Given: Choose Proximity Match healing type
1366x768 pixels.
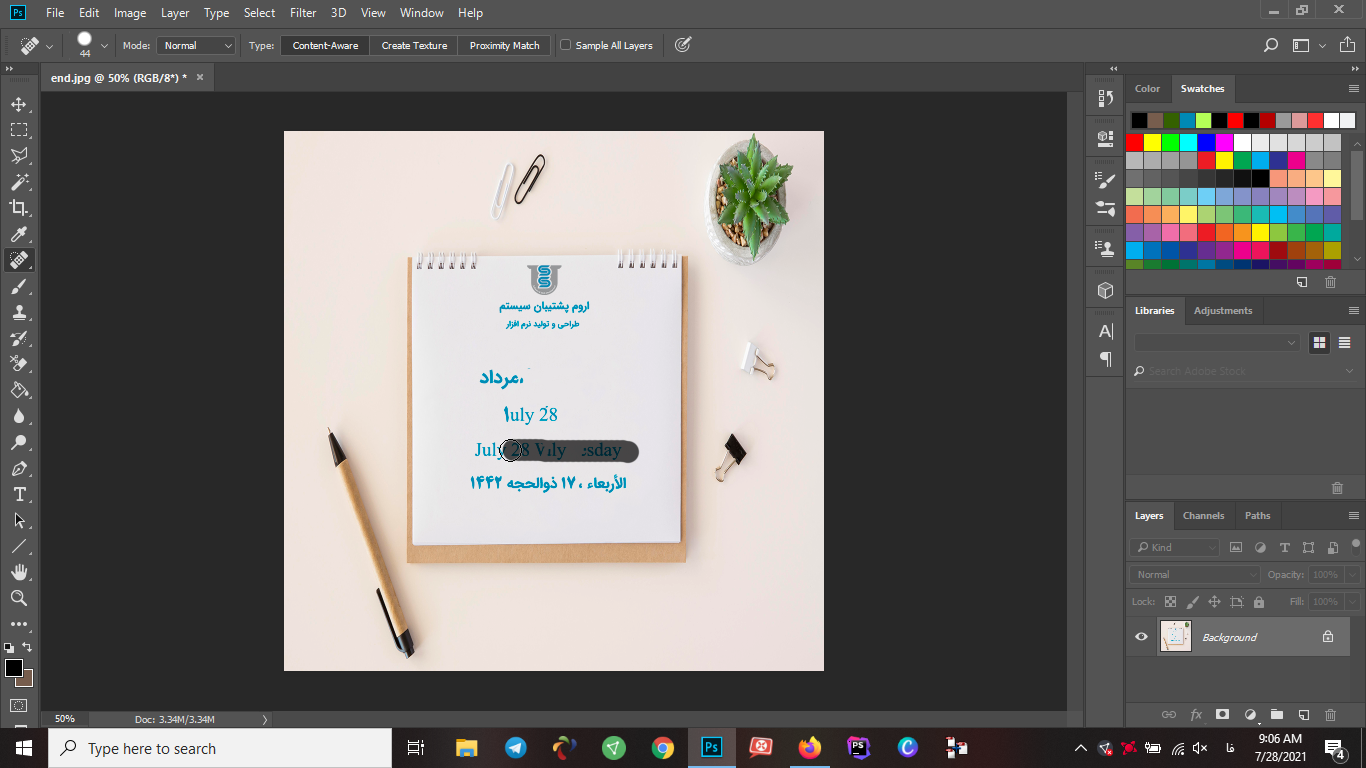Looking at the screenshot, I should point(504,45).
